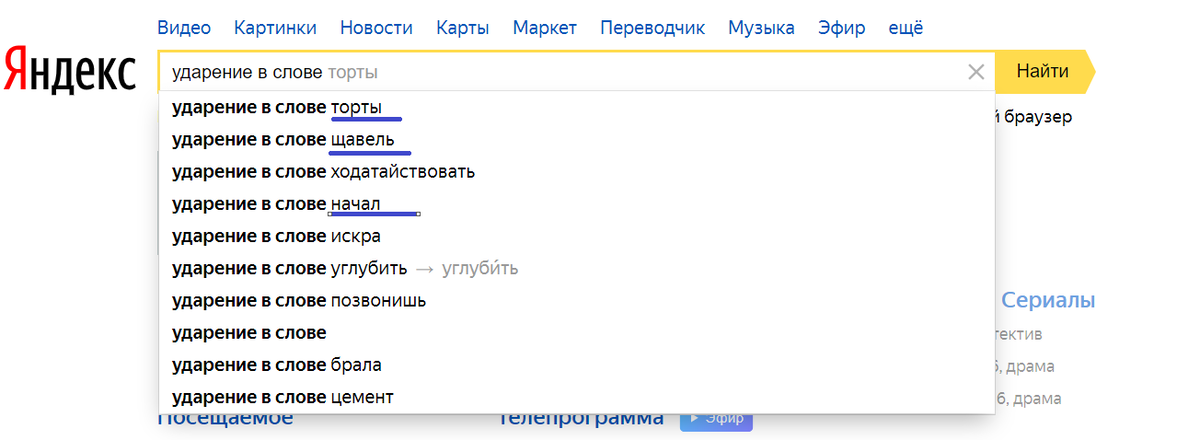Screen dimensions: 1200x440
Task: Open the Музыка tab
Action: pos(761,27)
